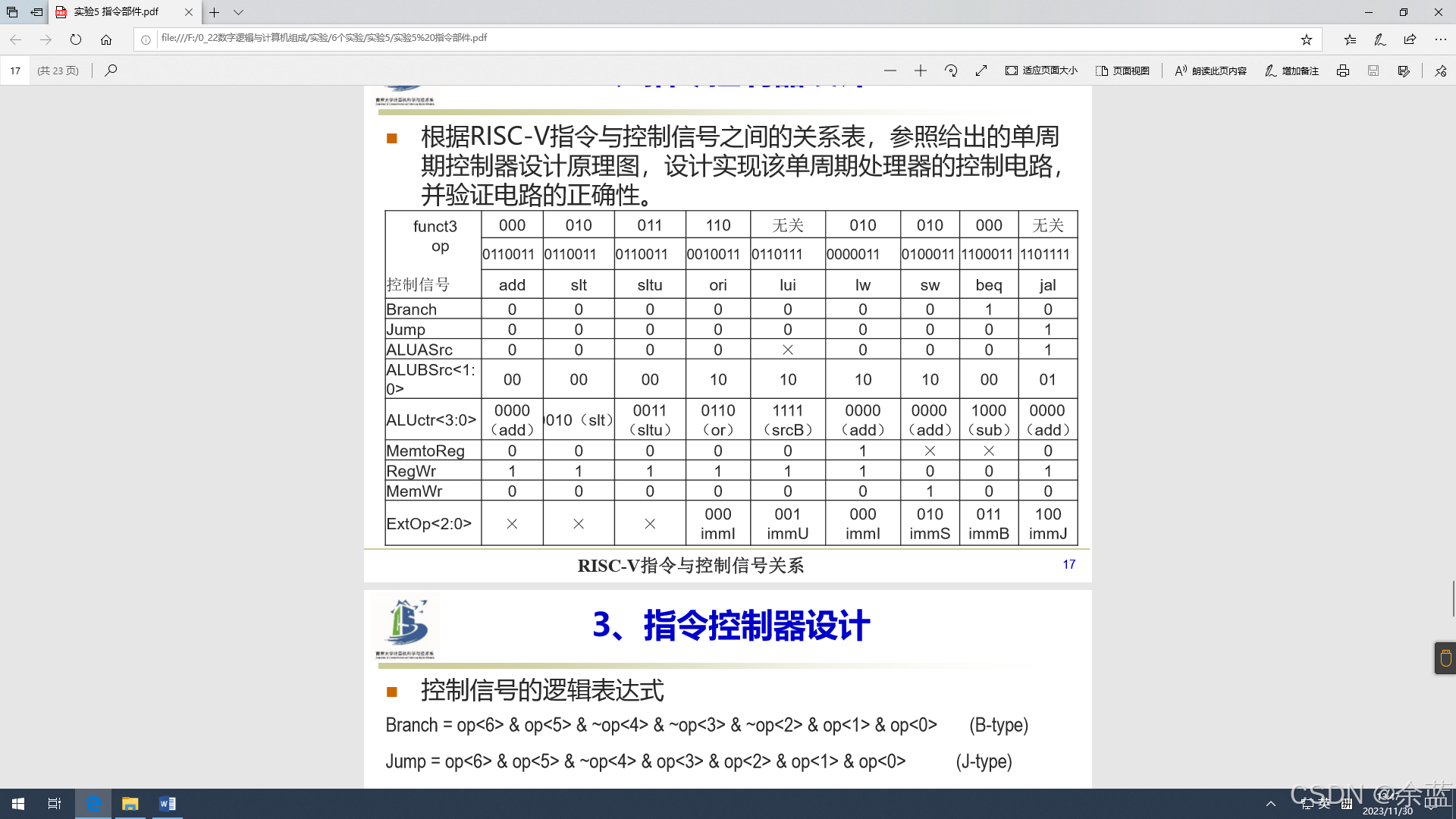Click Read aloud (朗读此页内容) button
The height and width of the screenshot is (819, 1456).
tap(1210, 71)
